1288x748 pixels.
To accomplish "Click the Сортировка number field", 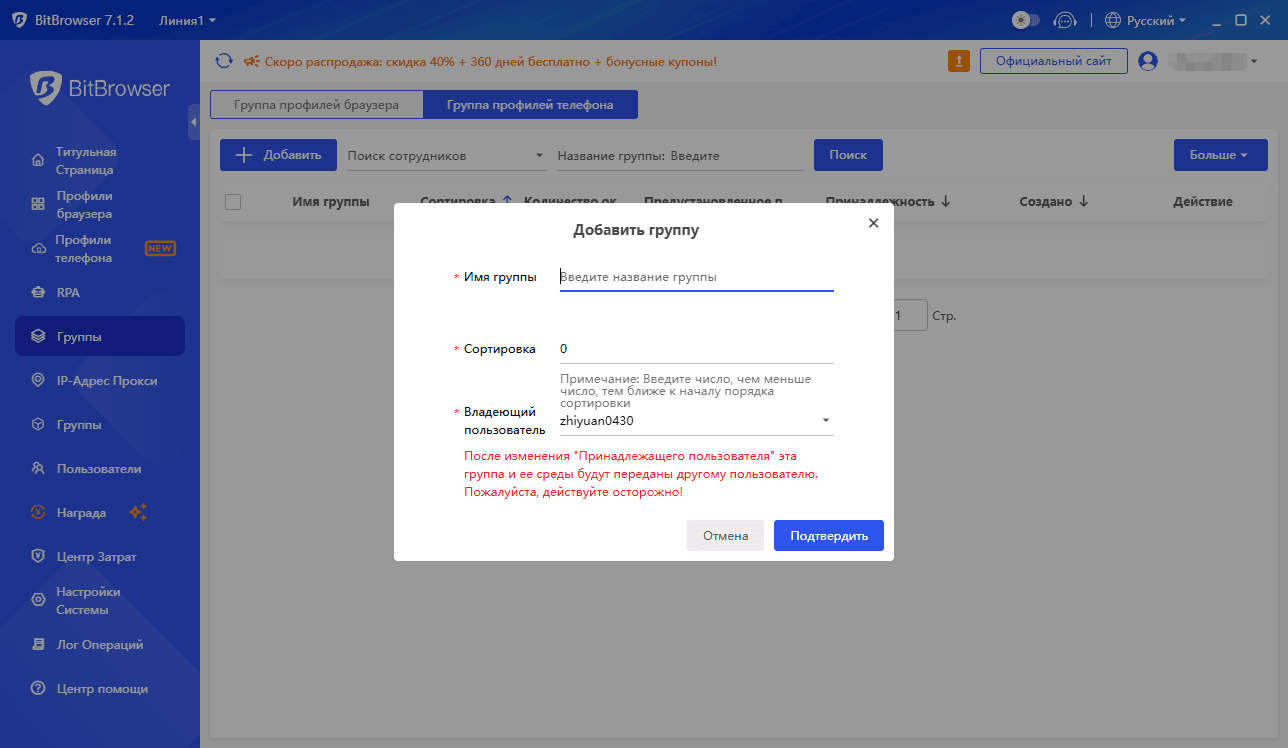I will tap(696, 349).
